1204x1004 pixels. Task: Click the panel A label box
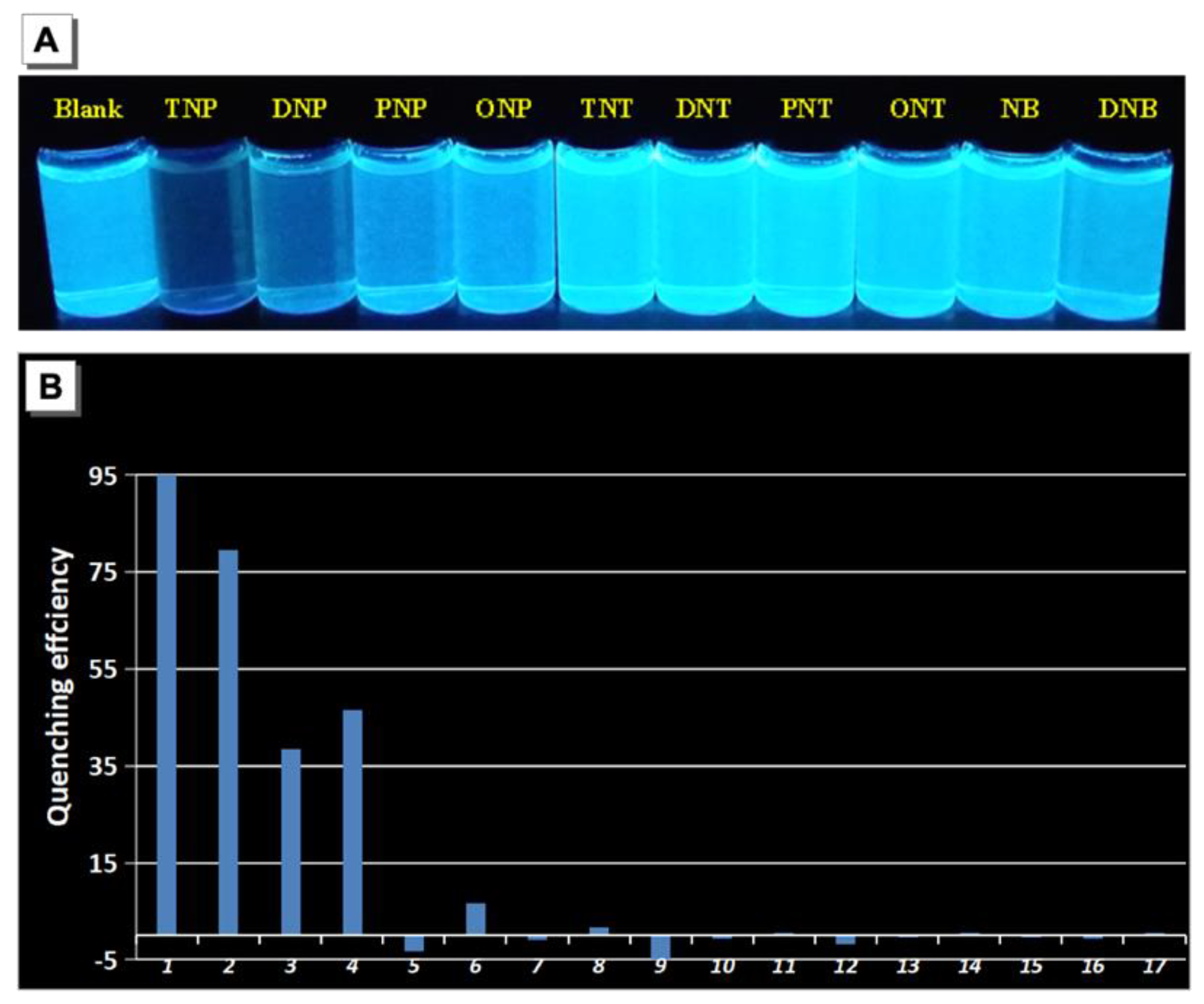(x=47, y=40)
